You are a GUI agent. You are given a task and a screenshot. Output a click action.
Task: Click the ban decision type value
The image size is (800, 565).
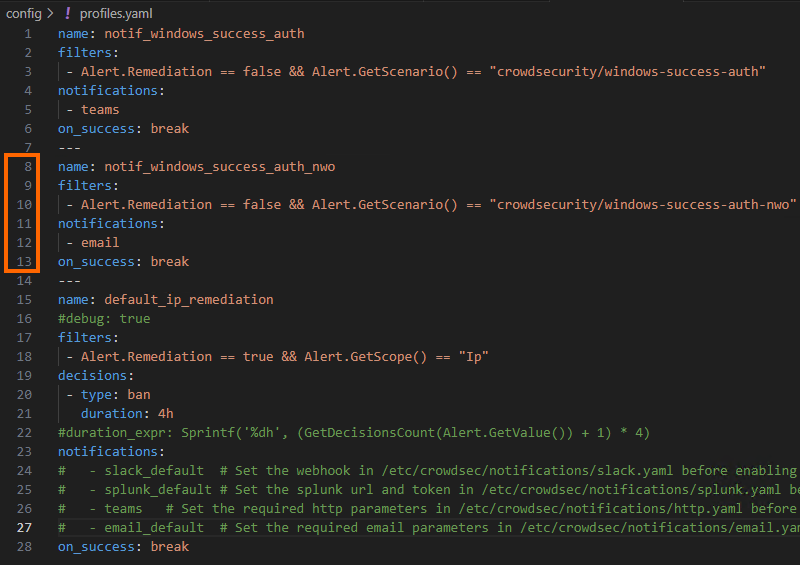pyautogui.click(x=139, y=394)
